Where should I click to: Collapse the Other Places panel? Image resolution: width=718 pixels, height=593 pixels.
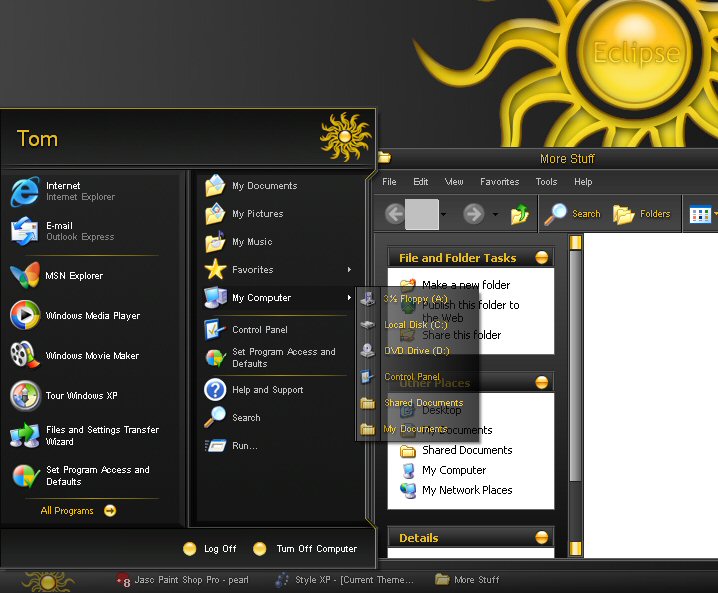pyautogui.click(x=541, y=382)
